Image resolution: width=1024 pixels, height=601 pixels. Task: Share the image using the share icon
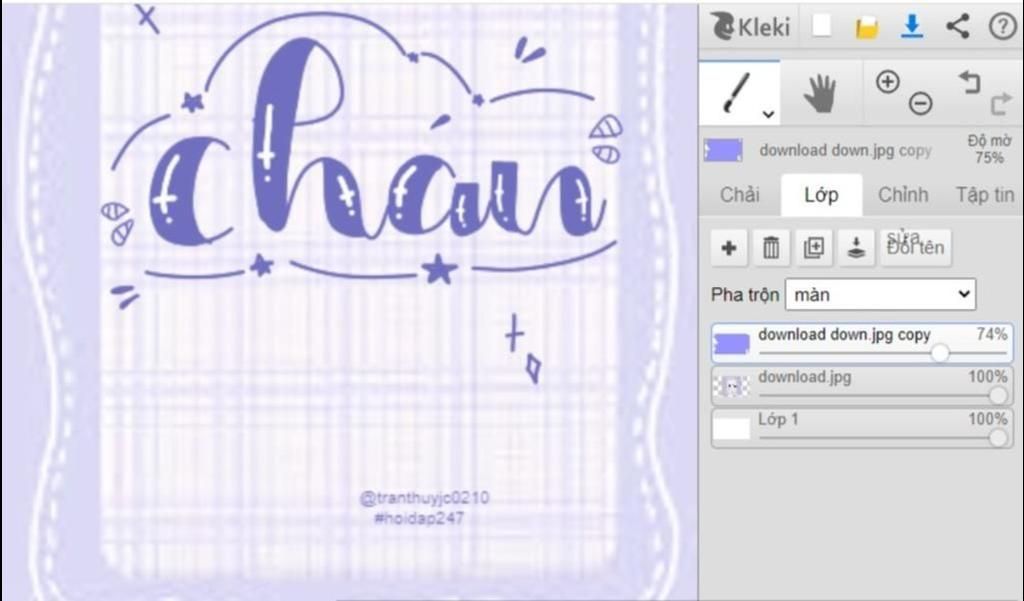[x=957, y=26]
